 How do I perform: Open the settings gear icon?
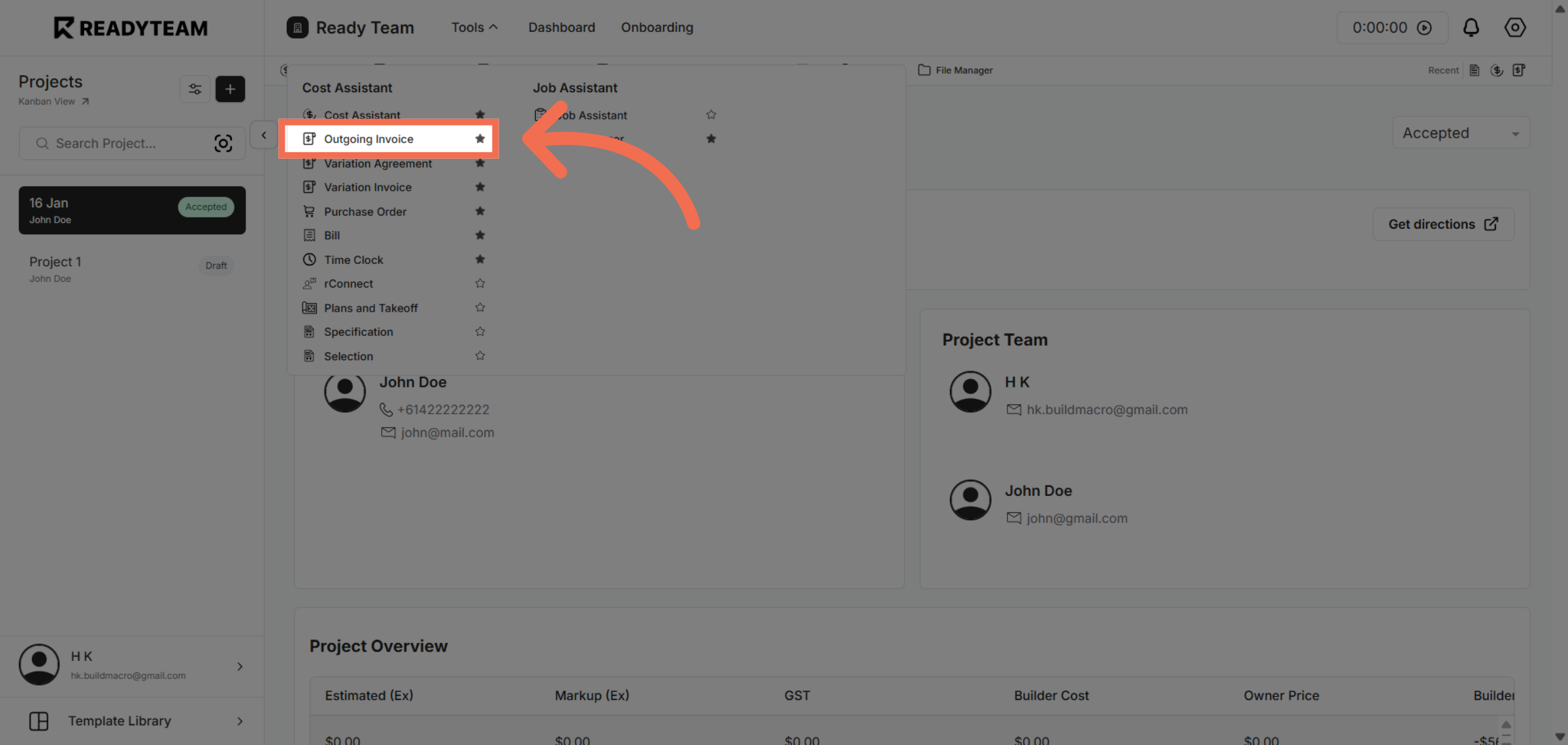(1514, 27)
